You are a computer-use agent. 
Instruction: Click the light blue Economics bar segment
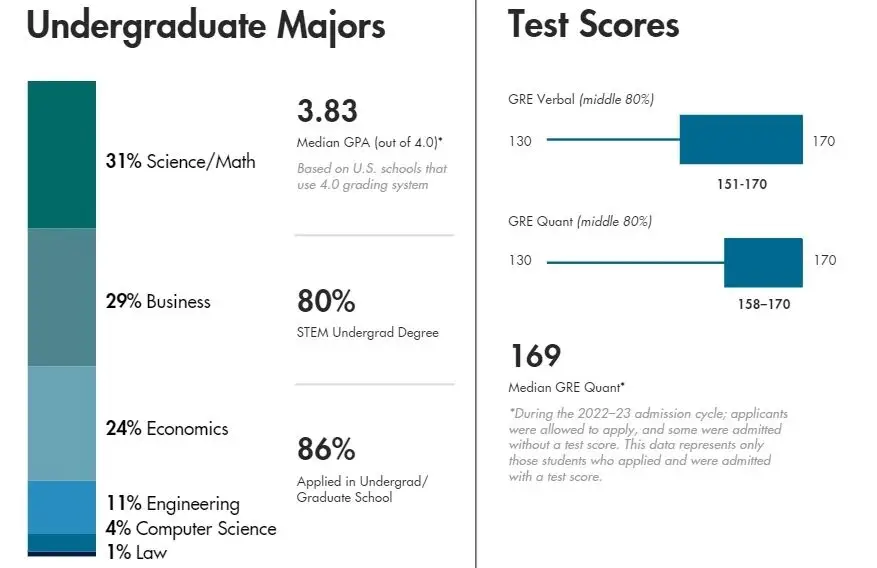[x=62, y=423]
